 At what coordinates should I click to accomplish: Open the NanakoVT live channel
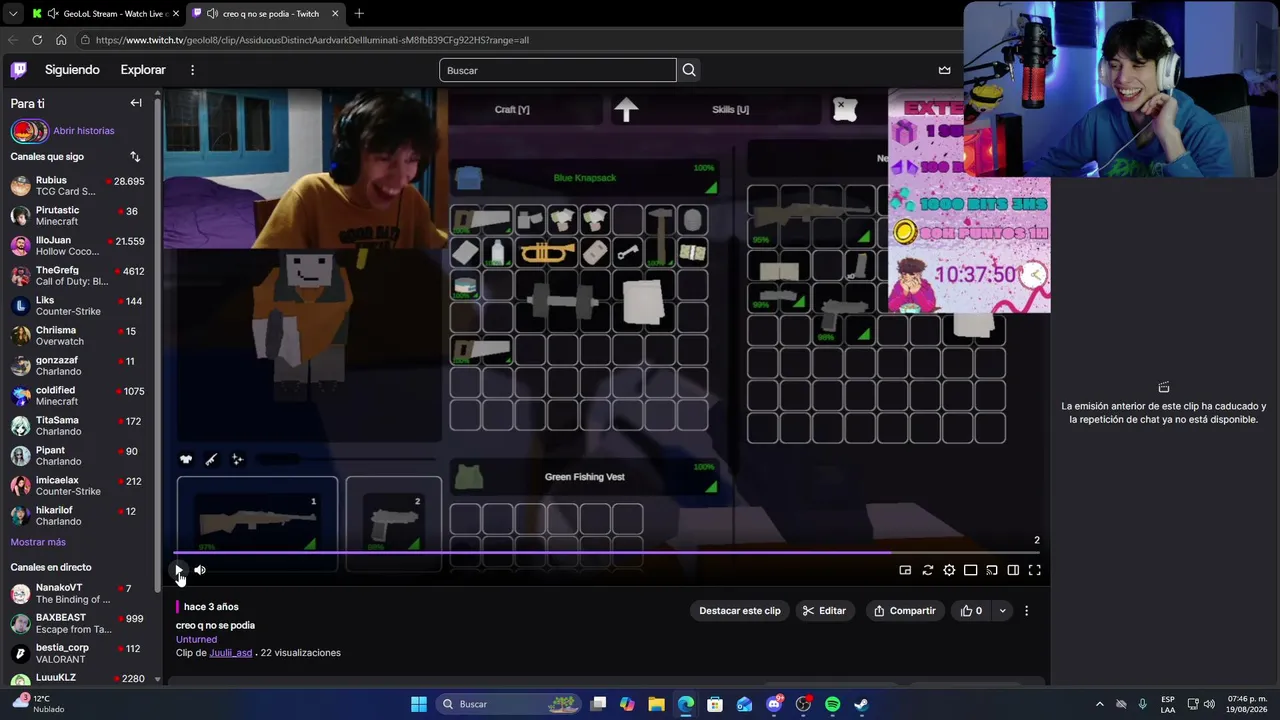[x=78, y=594]
